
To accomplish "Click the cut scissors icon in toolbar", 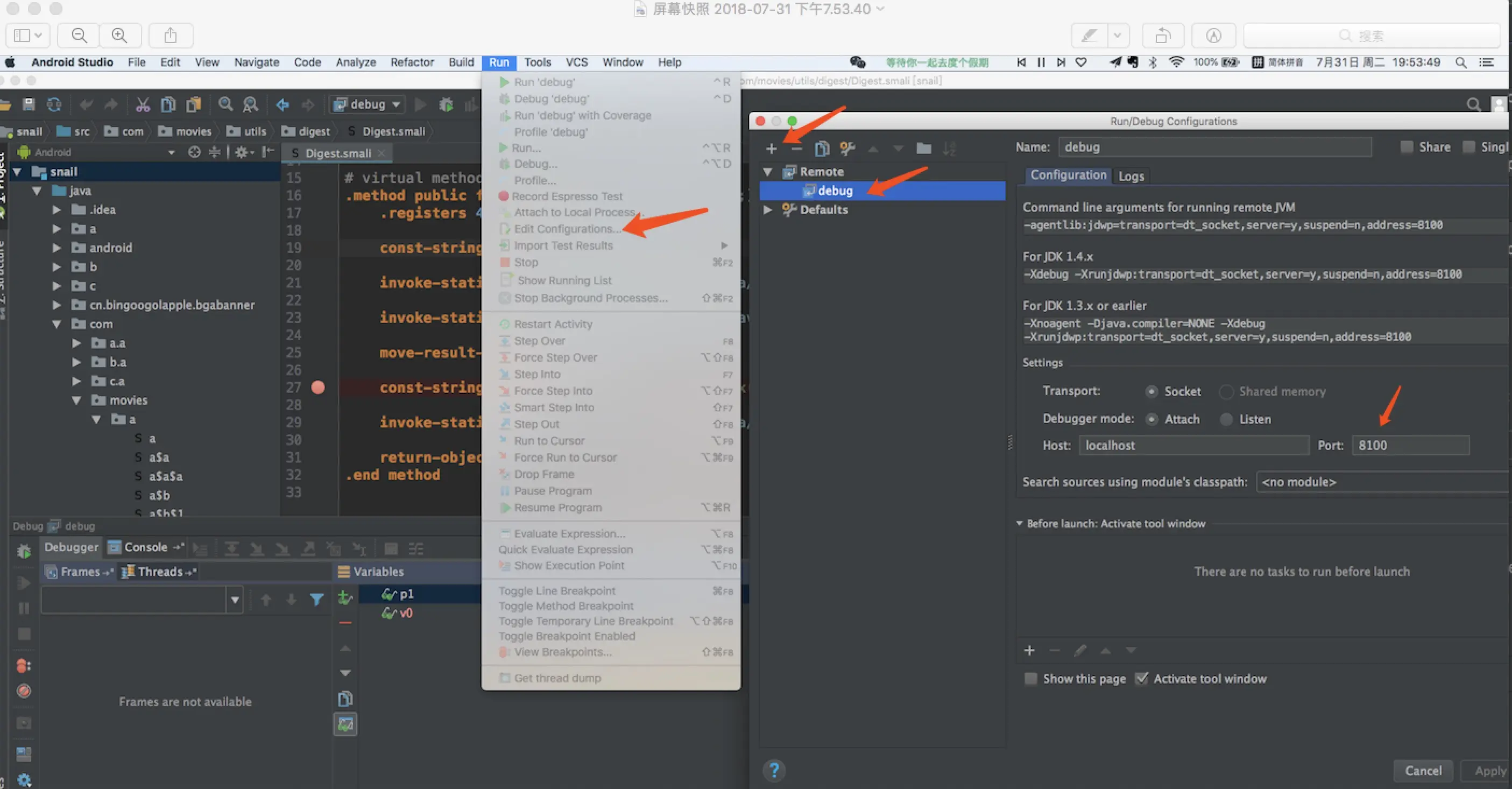I will tap(142, 104).
